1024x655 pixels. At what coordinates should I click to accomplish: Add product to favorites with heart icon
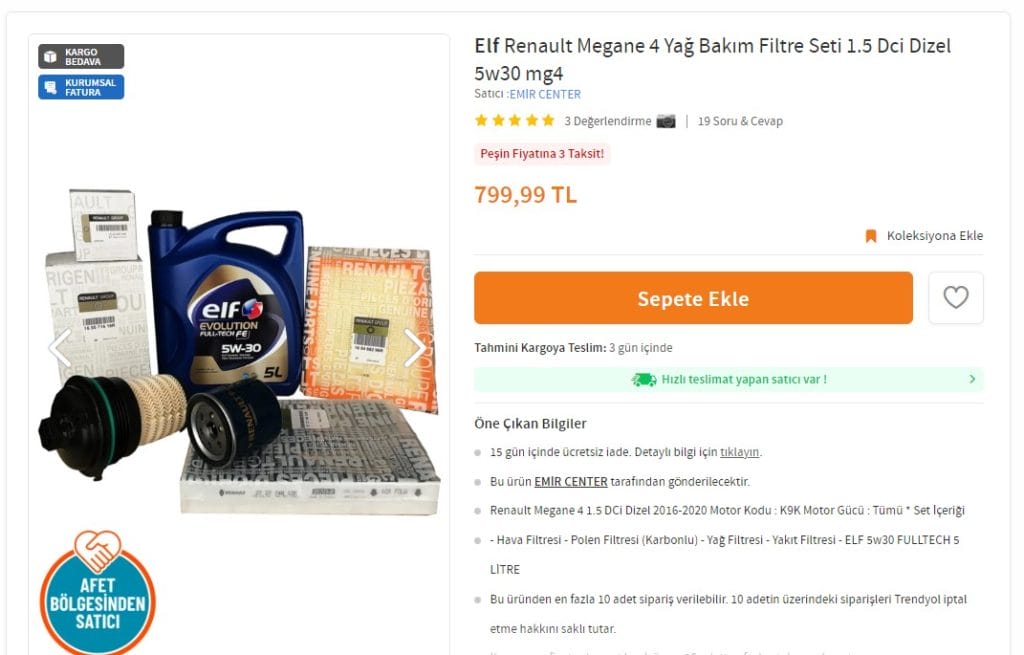tap(955, 298)
